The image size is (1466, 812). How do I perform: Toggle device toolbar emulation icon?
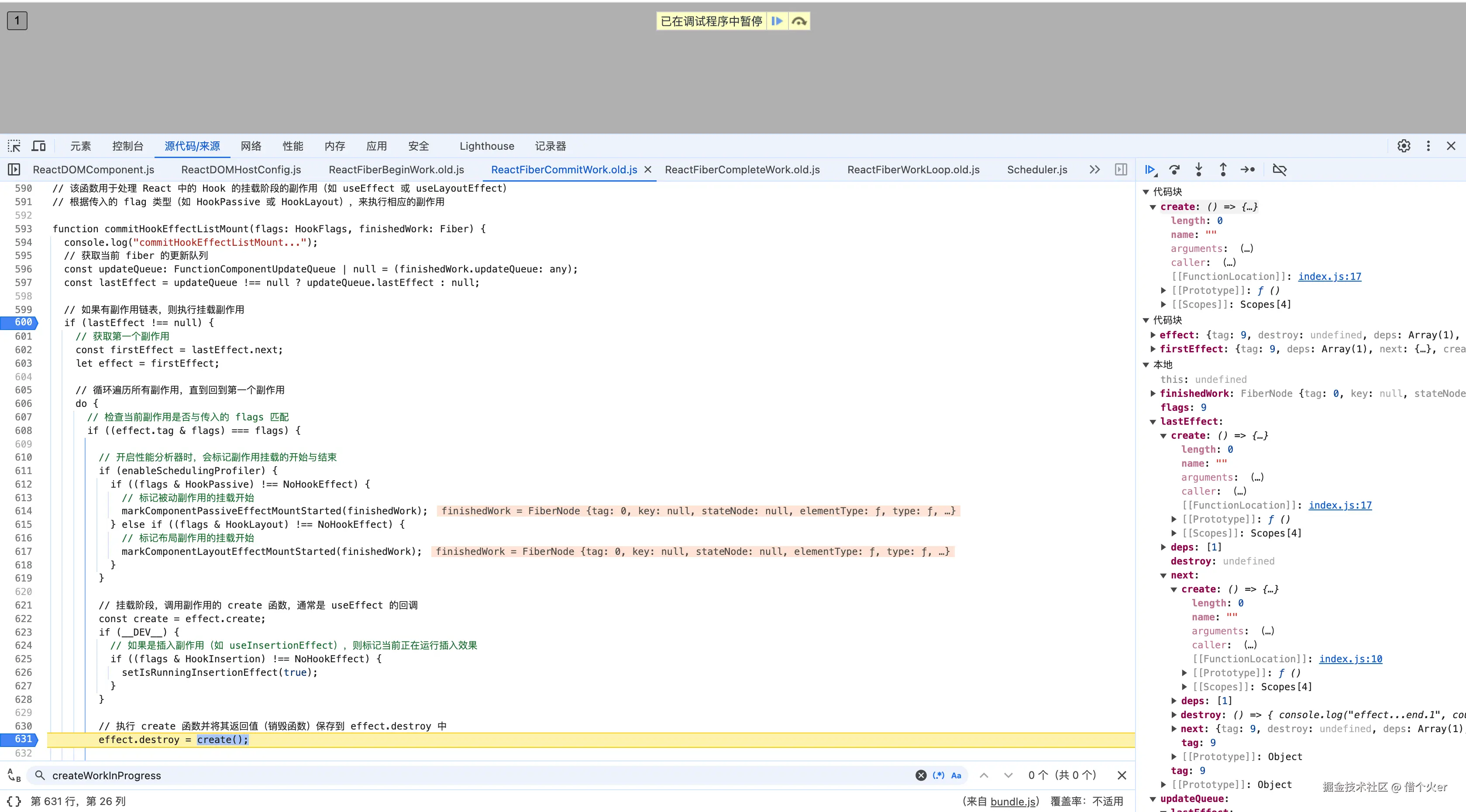[39, 146]
